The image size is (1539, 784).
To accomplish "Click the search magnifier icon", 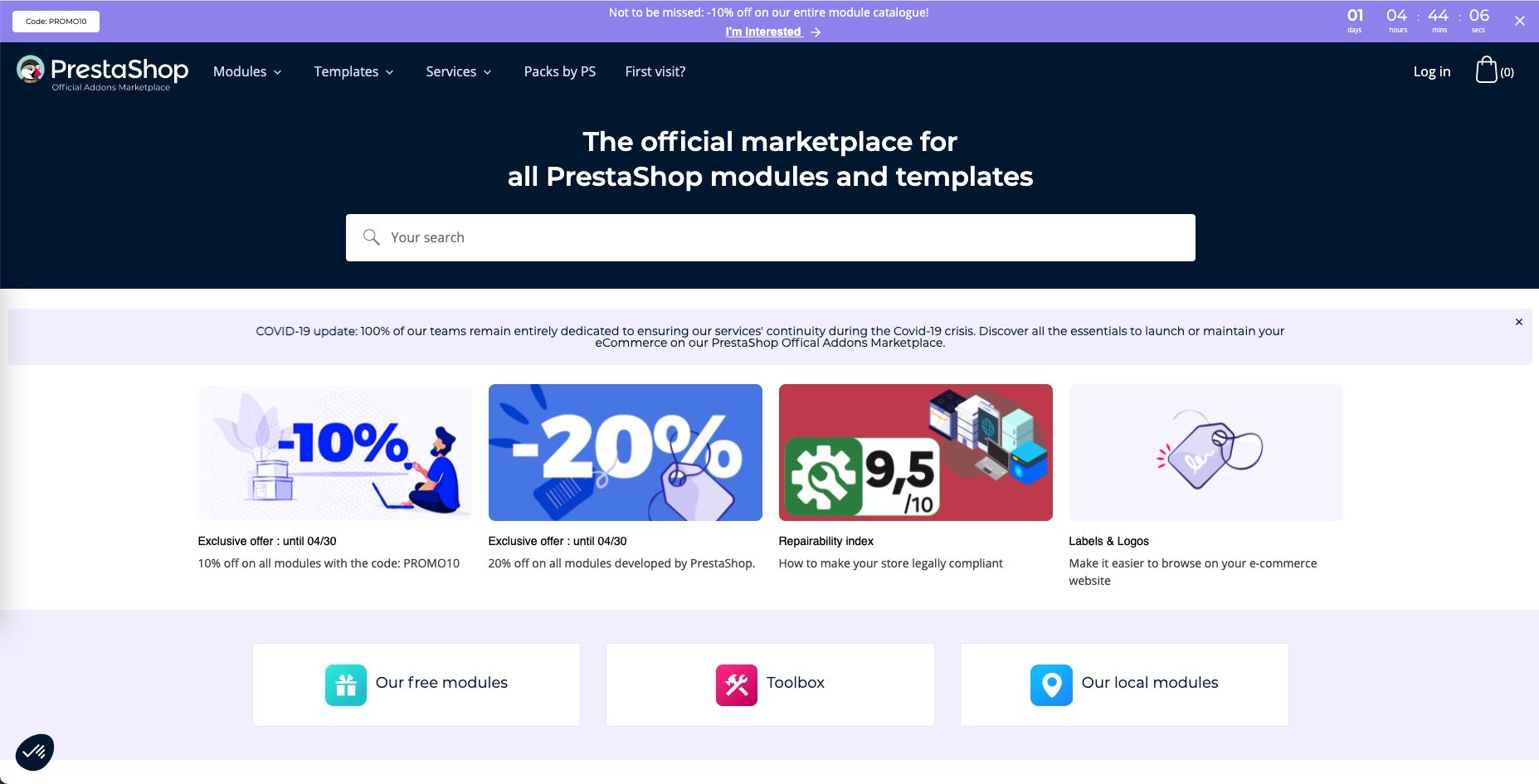I will (x=371, y=237).
